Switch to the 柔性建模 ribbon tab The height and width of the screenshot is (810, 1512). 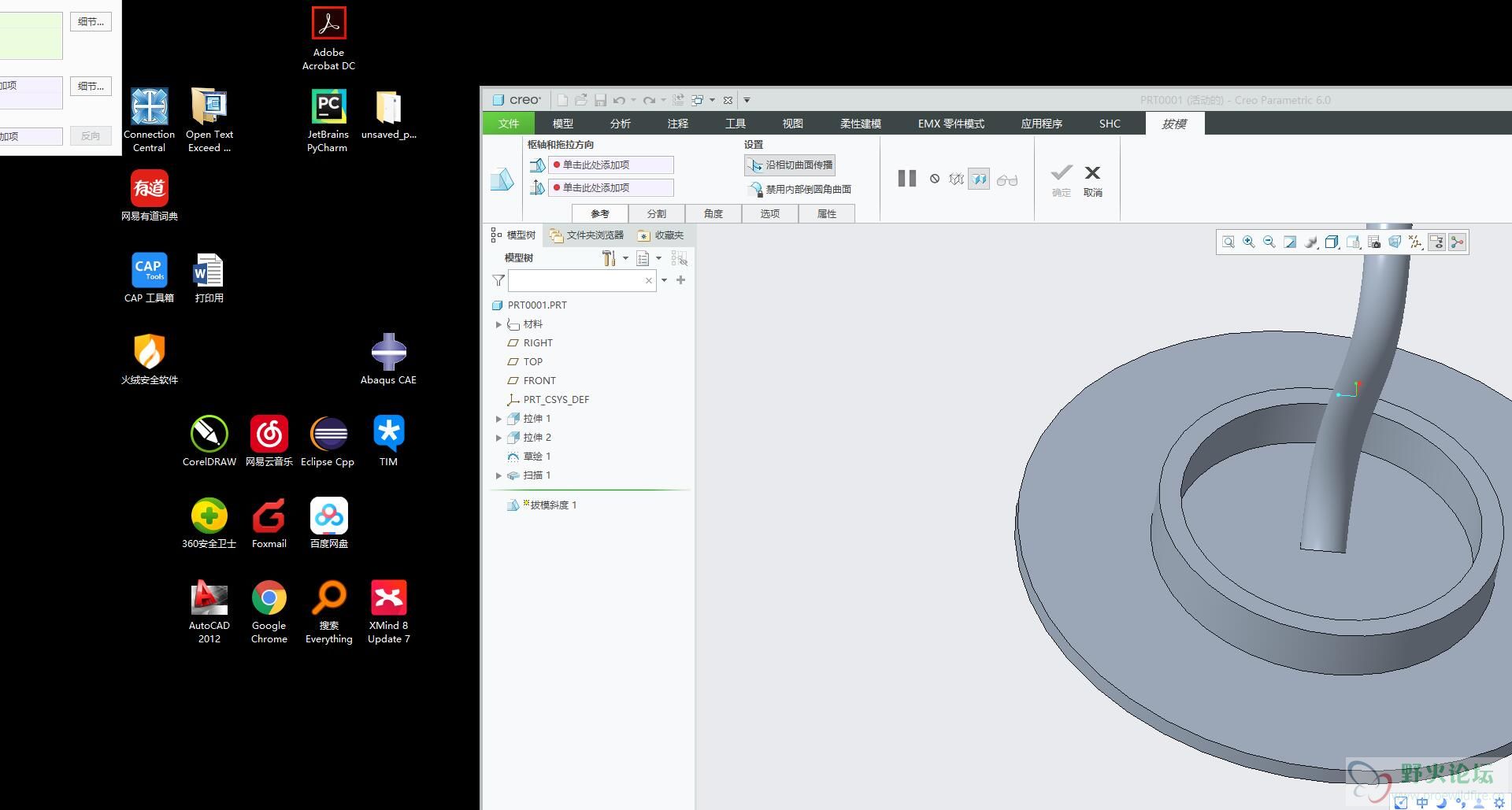tap(861, 124)
